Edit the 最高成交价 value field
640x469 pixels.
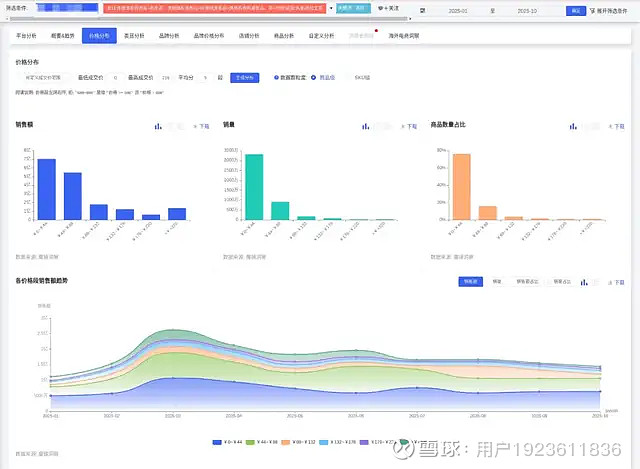pyautogui.click(x=165, y=78)
